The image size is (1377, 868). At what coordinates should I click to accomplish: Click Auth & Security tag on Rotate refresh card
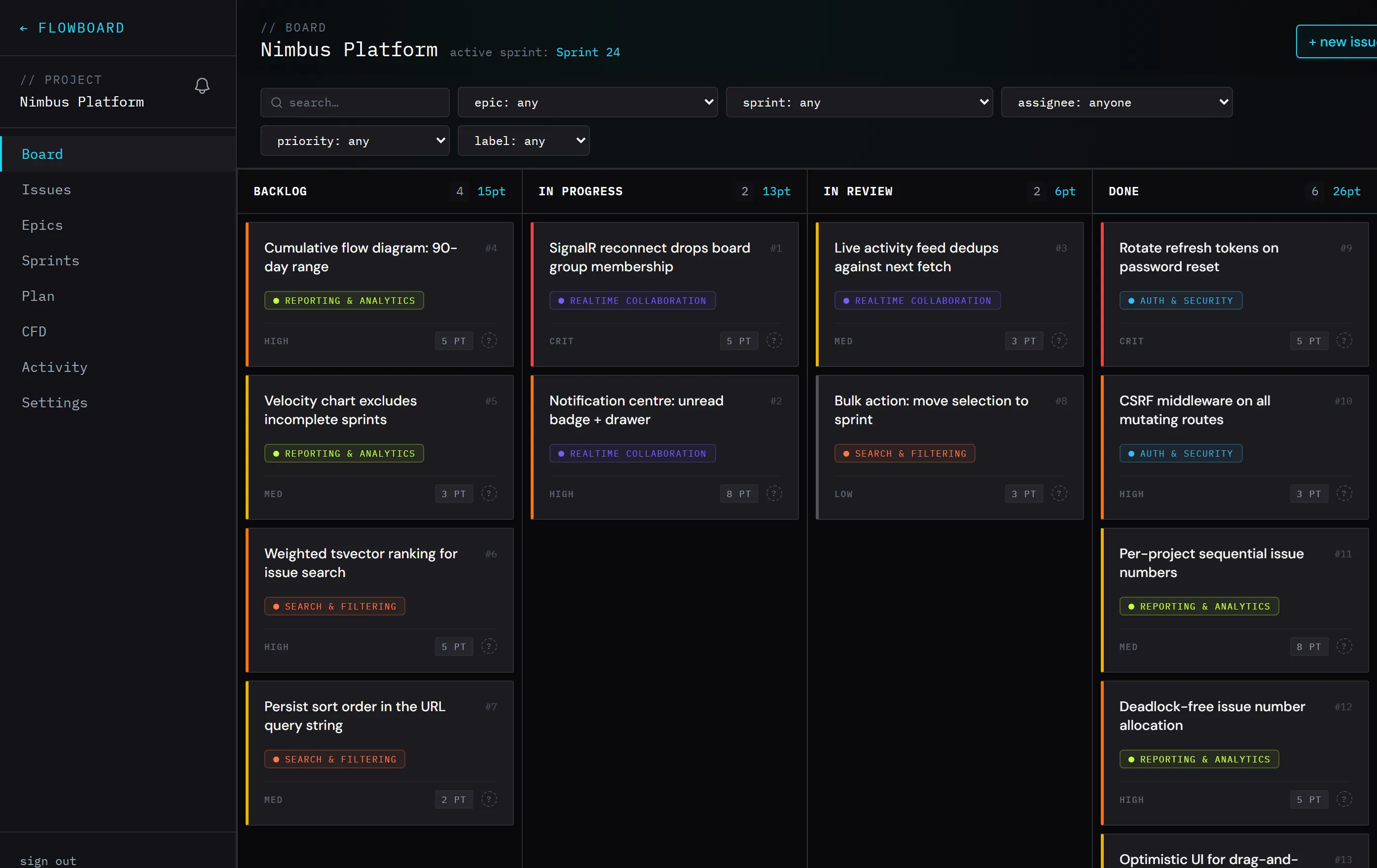[1181, 300]
